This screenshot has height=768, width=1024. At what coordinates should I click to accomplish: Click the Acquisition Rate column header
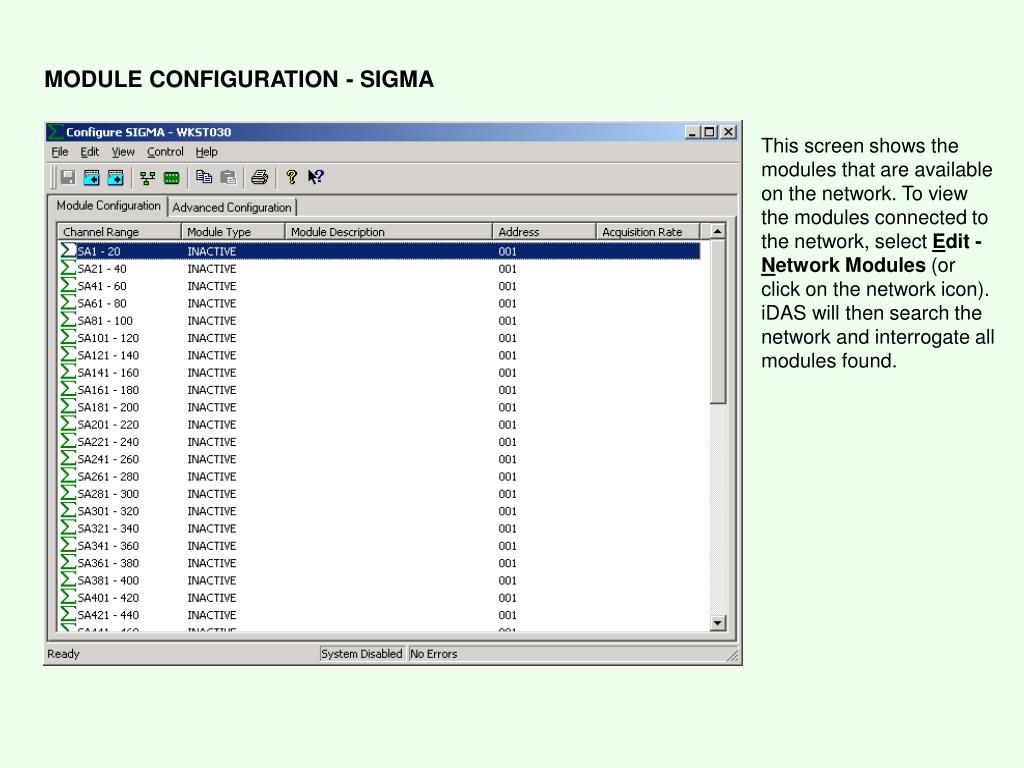(x=648, y=232)
